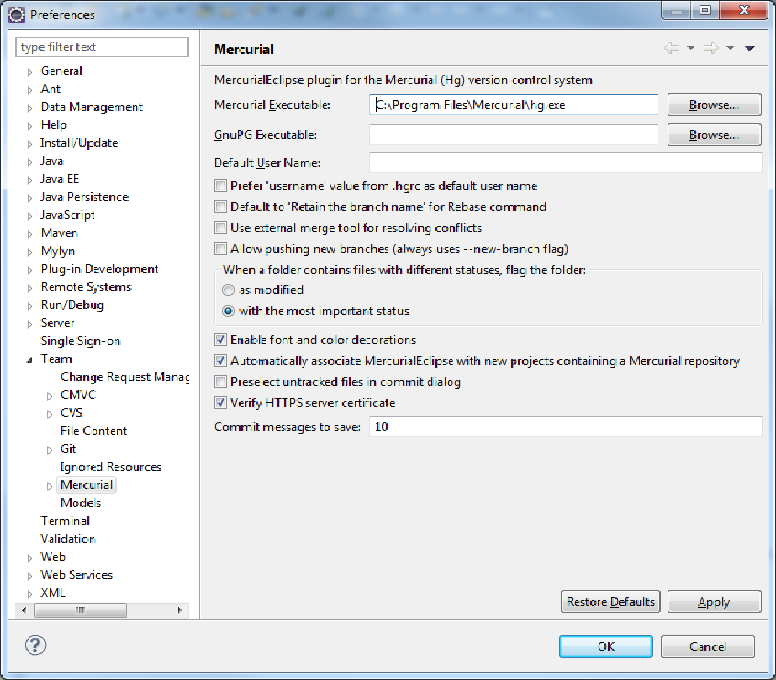Image resolution: width=776 pixels, height=680 pixels.
Task: Open the Ignored Resources preference page
Action: point(110,467)
